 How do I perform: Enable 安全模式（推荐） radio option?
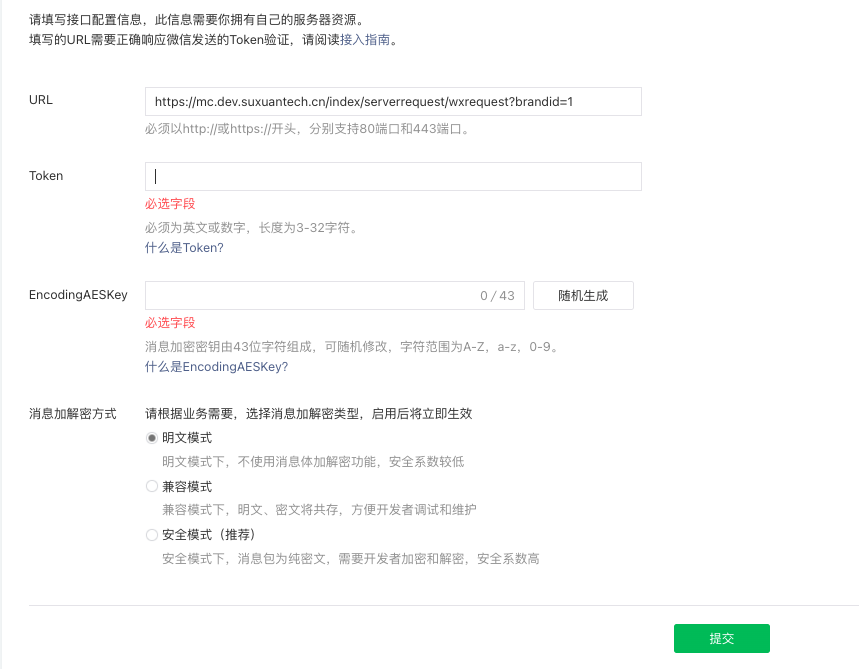tap(152, 535)
